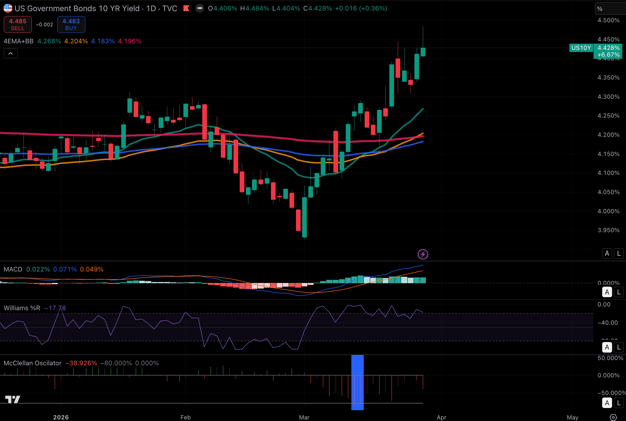Click the minus circle icon in header
The width and height of the screenshot is (626, 421).
coord(200,8)
